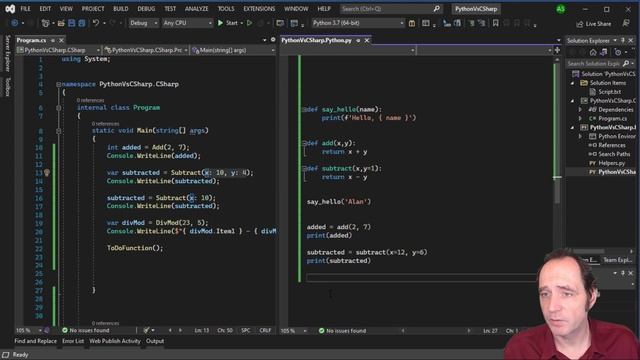Open the Team Explorer tab

[x=617, y=260]
